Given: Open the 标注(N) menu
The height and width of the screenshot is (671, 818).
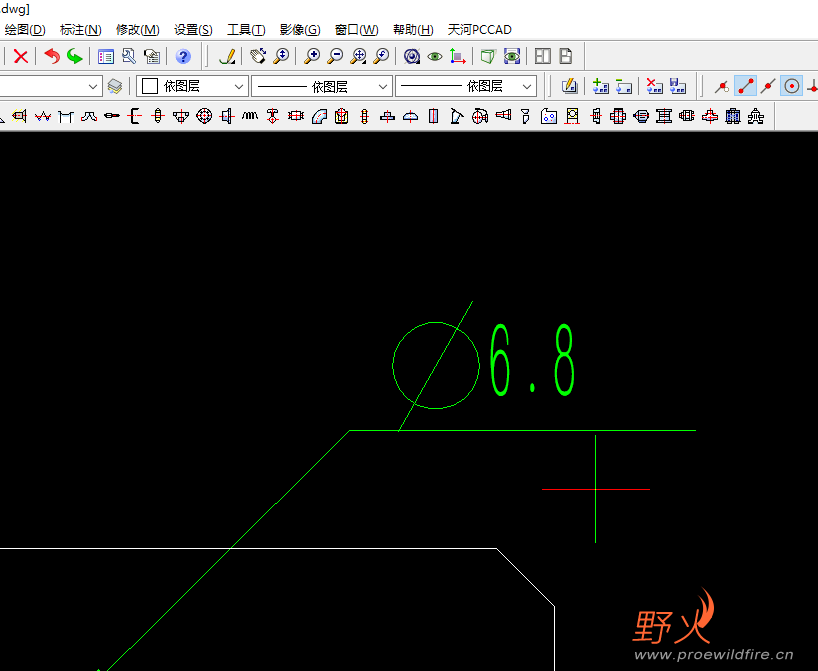Looking at the screenshot, I should [x=80, y=30].
